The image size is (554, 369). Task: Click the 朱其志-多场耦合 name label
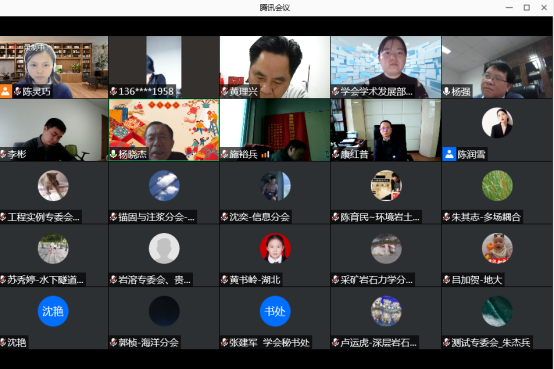486,217
